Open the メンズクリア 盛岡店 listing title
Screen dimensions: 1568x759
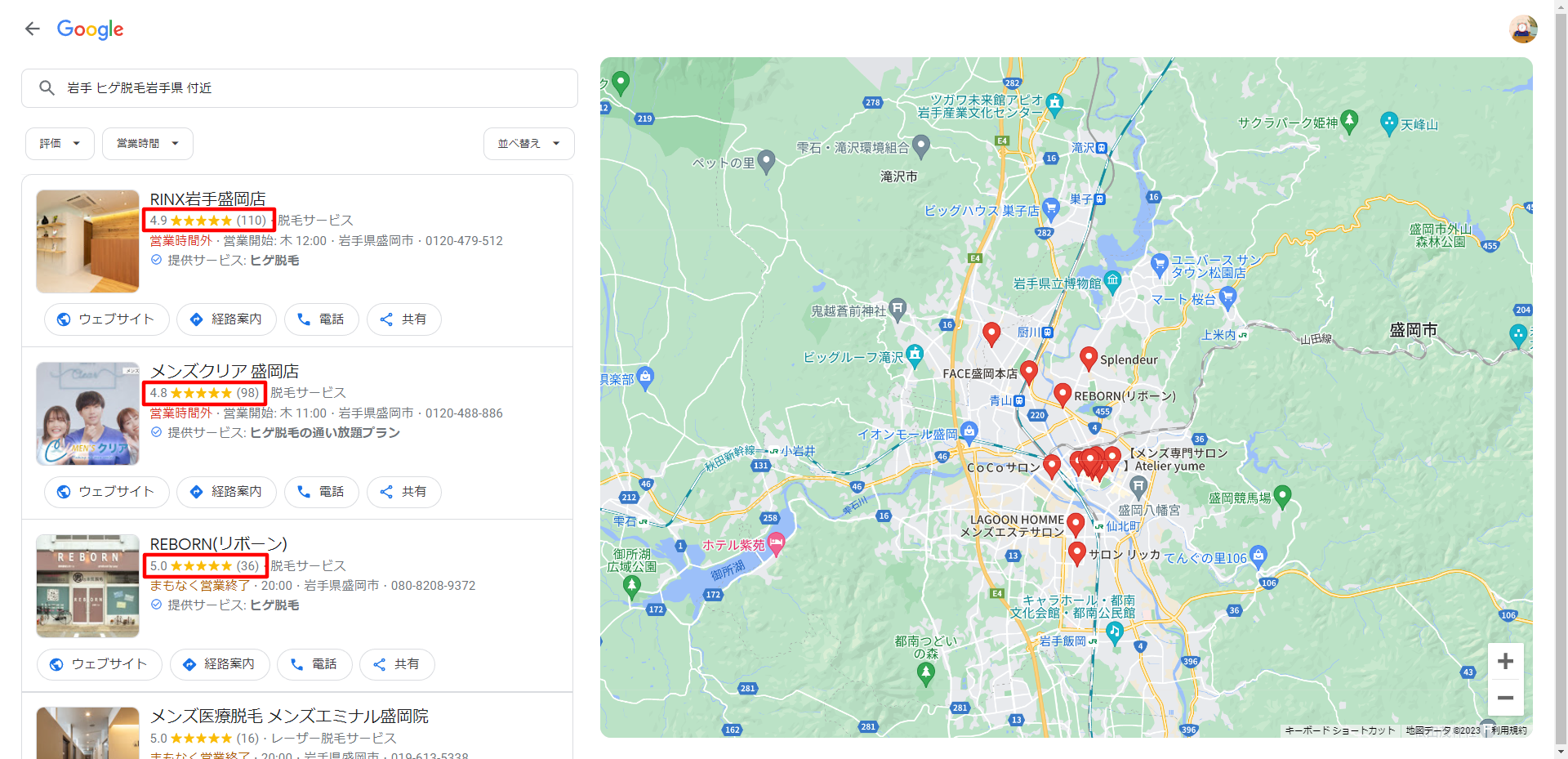[x=225, y=371]
